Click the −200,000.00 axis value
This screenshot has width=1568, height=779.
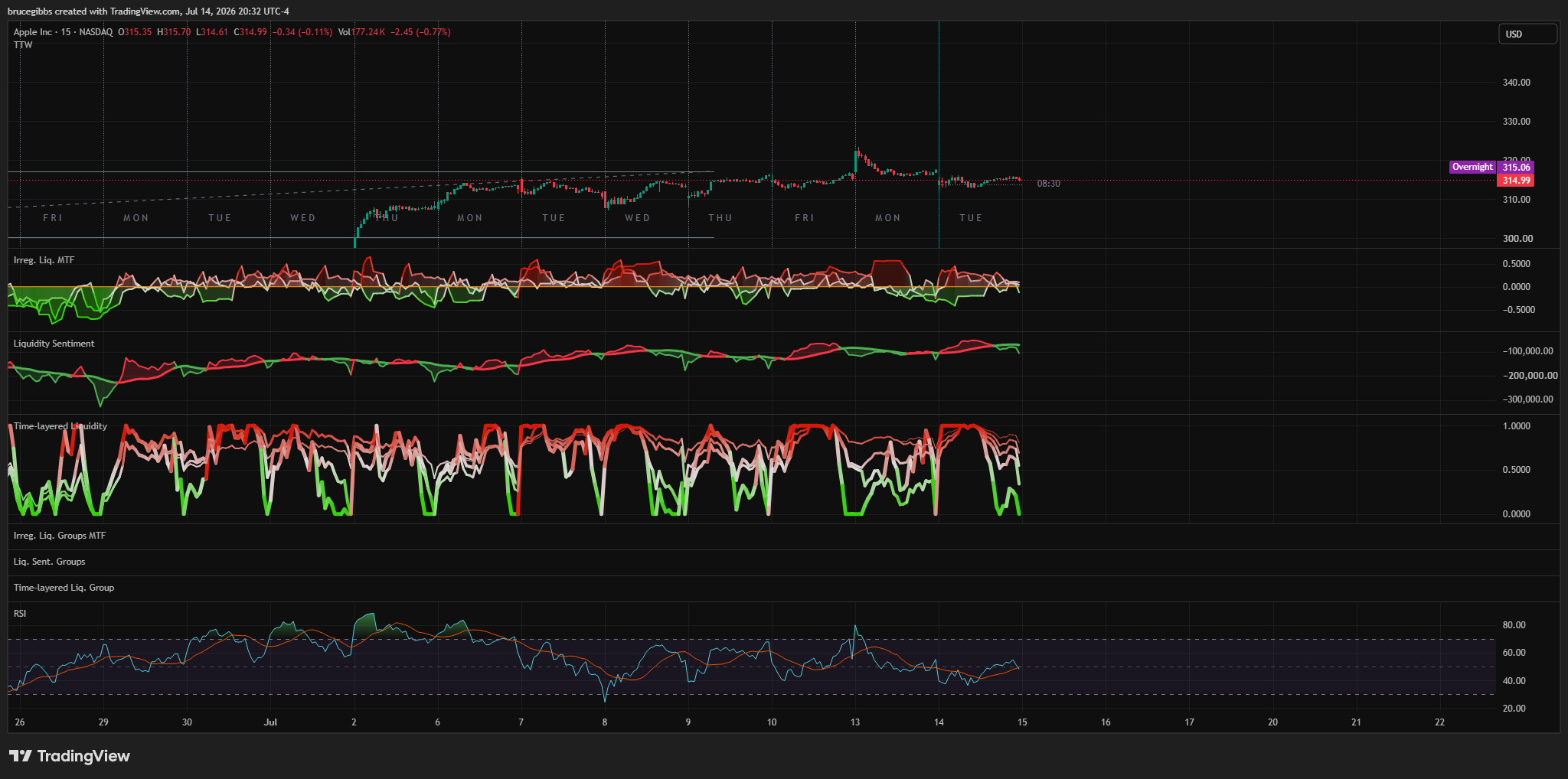click(x=1530, y=376)
